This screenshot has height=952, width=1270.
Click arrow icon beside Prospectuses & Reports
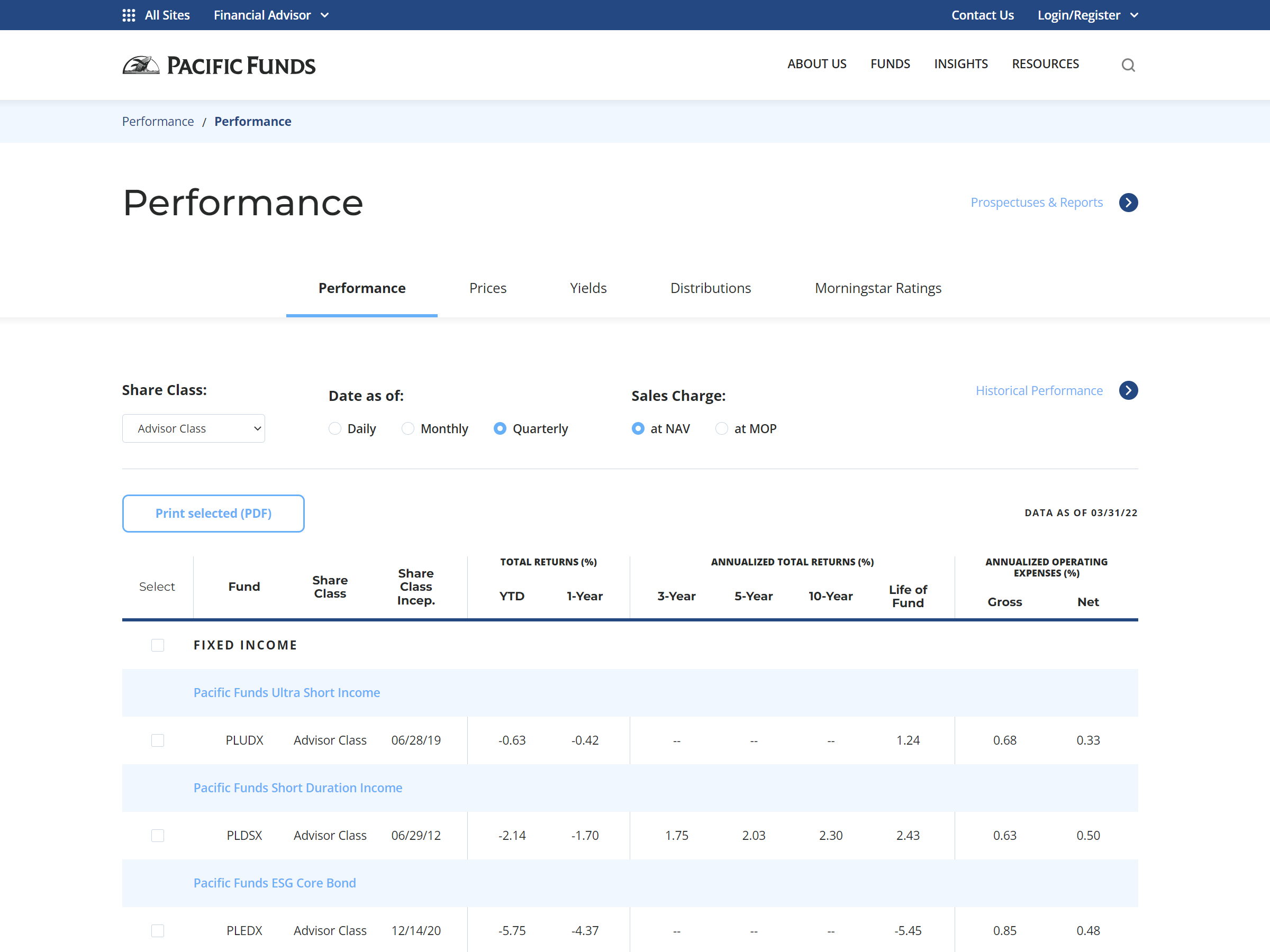click(x=1128, y=203)
